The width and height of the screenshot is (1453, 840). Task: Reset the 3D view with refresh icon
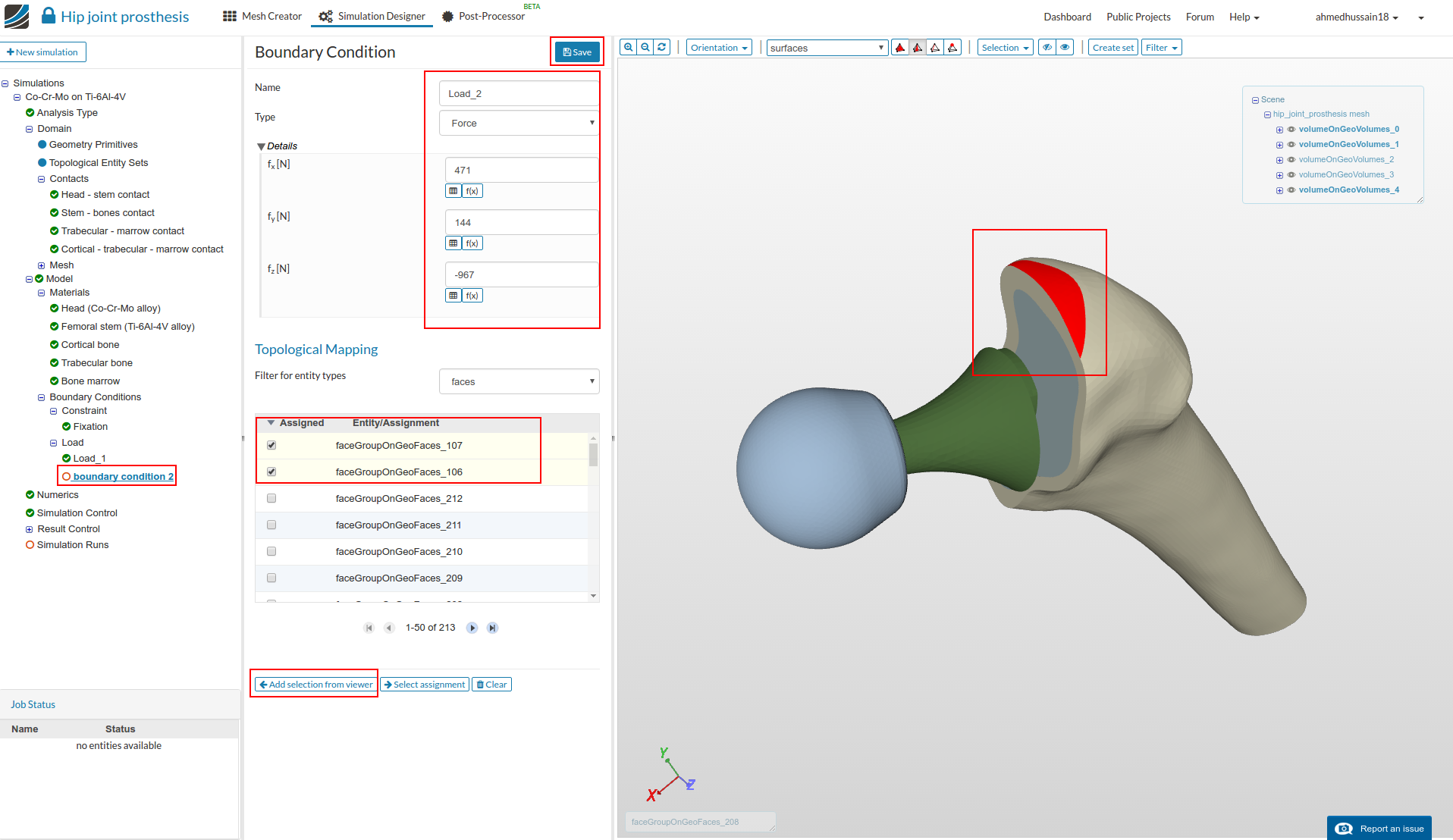tap(662, 47)
